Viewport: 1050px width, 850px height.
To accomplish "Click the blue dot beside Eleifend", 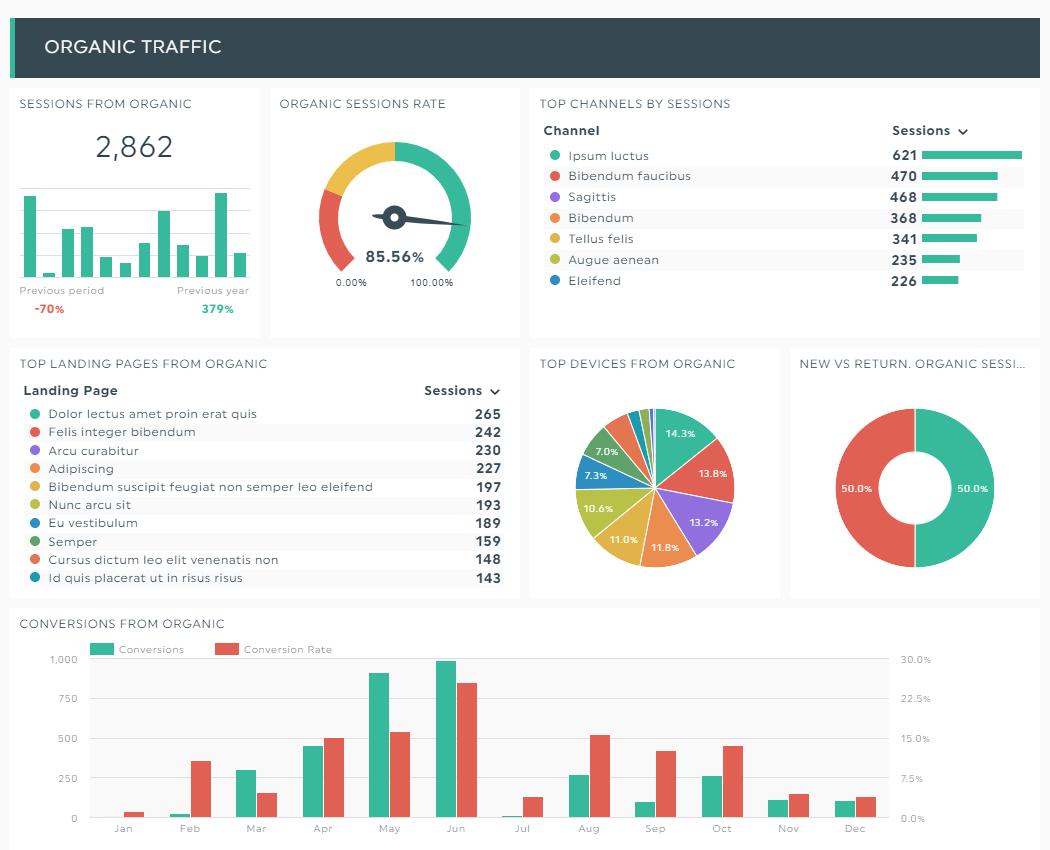I will [555, 281].
